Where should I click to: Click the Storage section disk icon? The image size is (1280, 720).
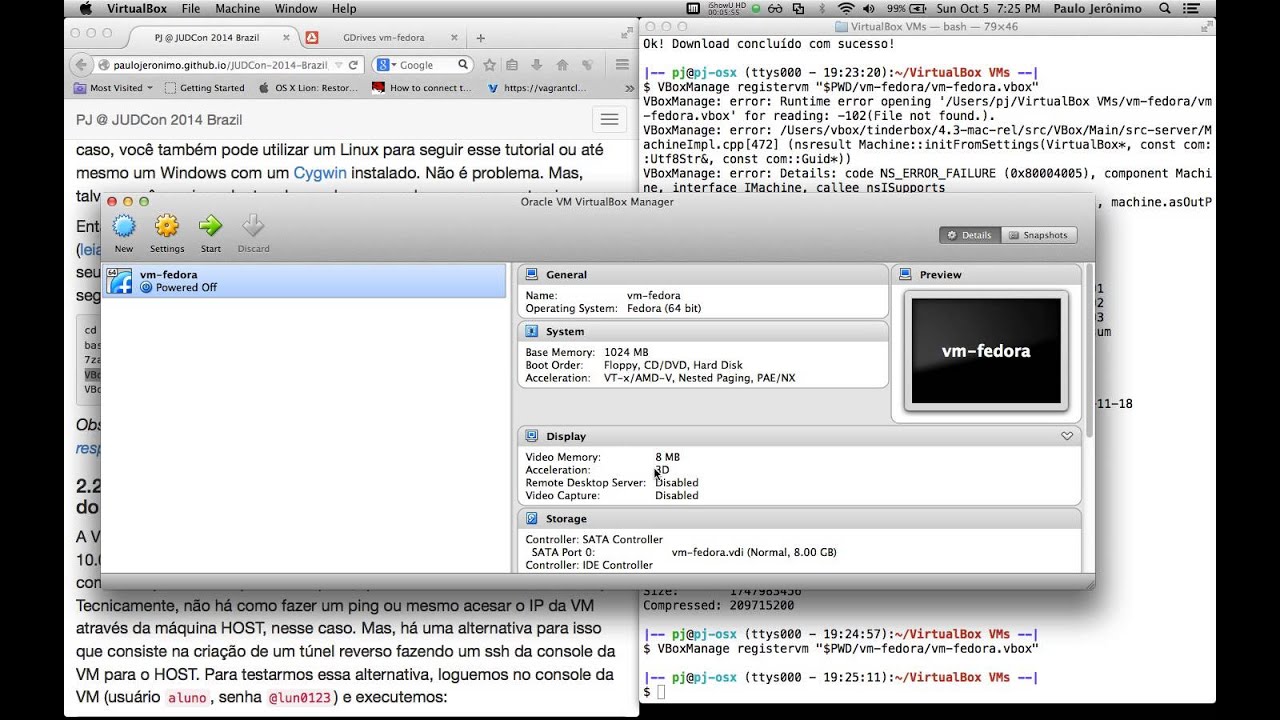[532, 519]
